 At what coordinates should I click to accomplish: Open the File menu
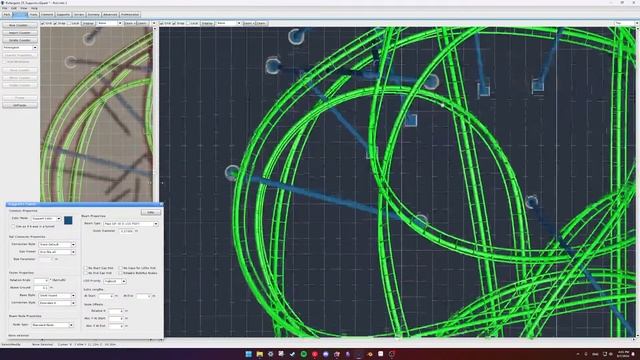tap(4, 8)
